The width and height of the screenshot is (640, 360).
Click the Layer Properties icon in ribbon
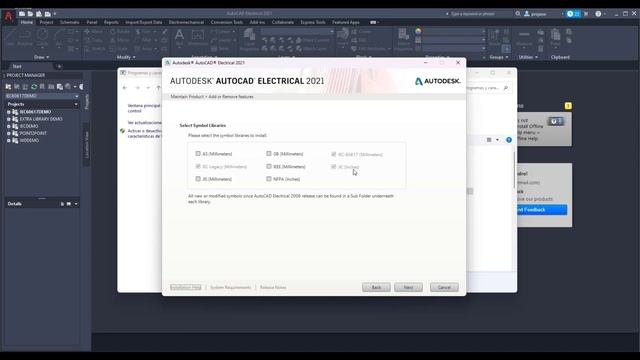[x=249, y=40]
